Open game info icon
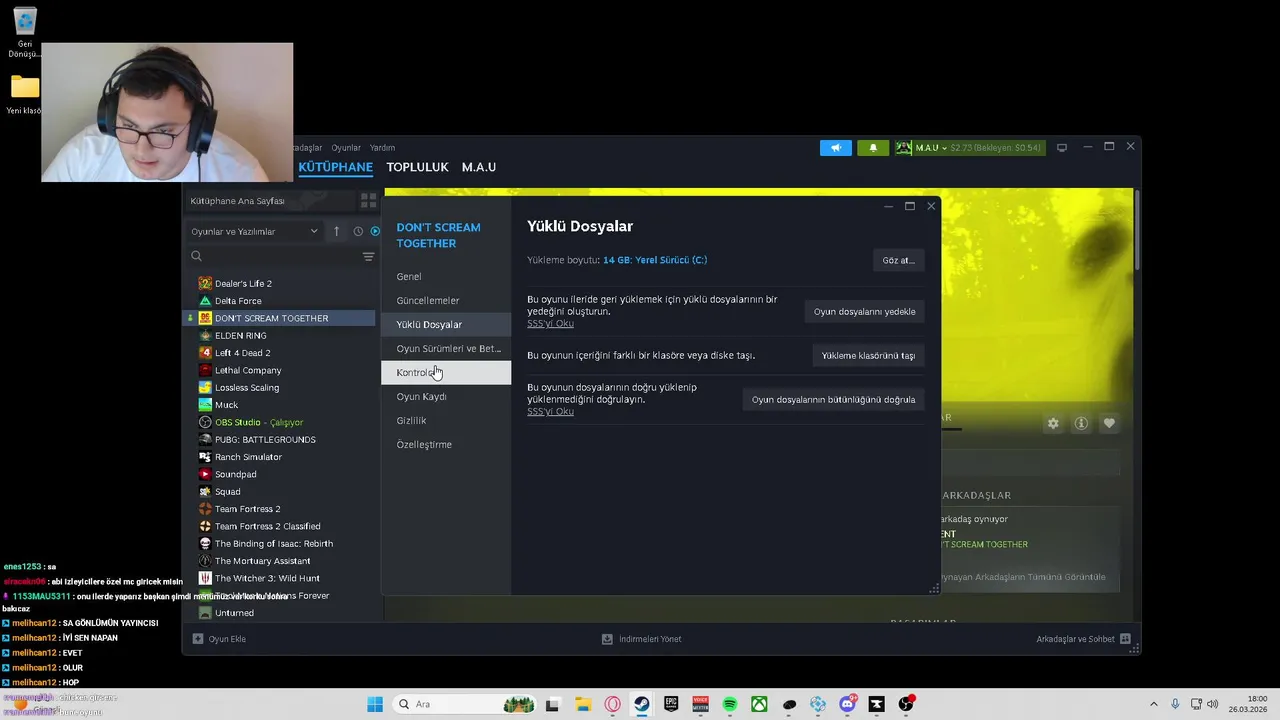This screenshot has height=720, width=1280. click(1081, 423)
